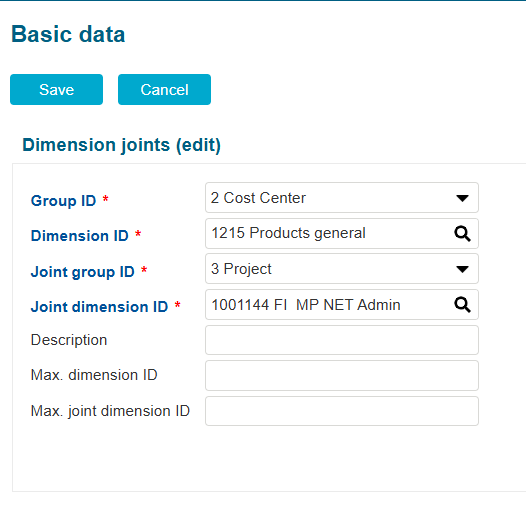Click the 'Dimension joints (edit)' section title
526x526 pixels.
tap(121, 145)
